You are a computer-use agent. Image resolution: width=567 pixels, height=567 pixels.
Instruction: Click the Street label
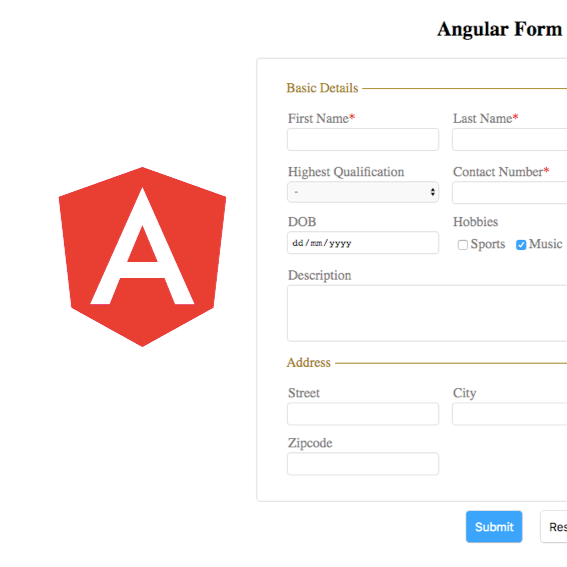click(x=304, y=393)
